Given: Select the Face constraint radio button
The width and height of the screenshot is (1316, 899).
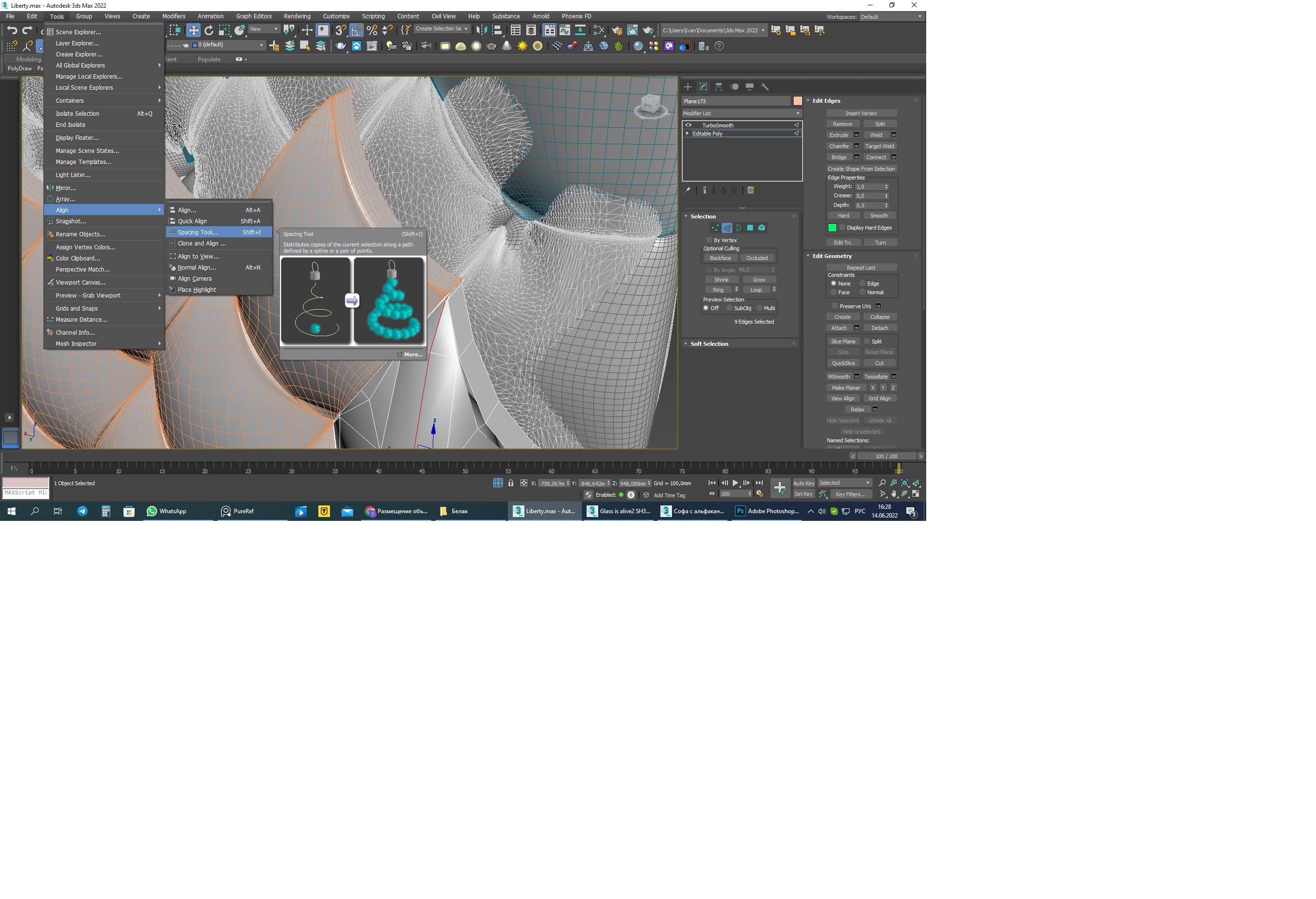Looking at the screenshot, I should coord(834,292).
